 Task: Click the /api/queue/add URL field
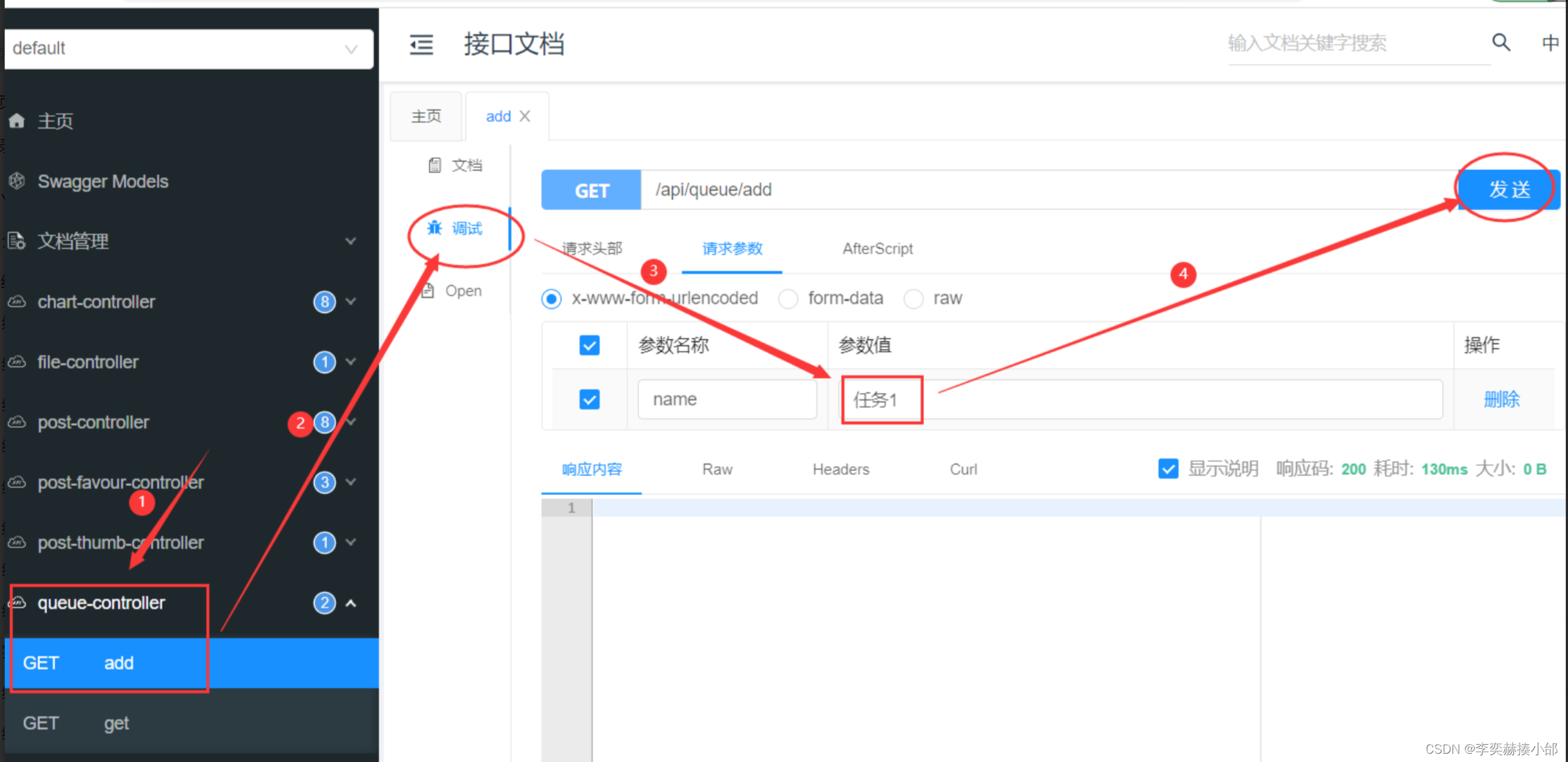(x=1049, y=190)
